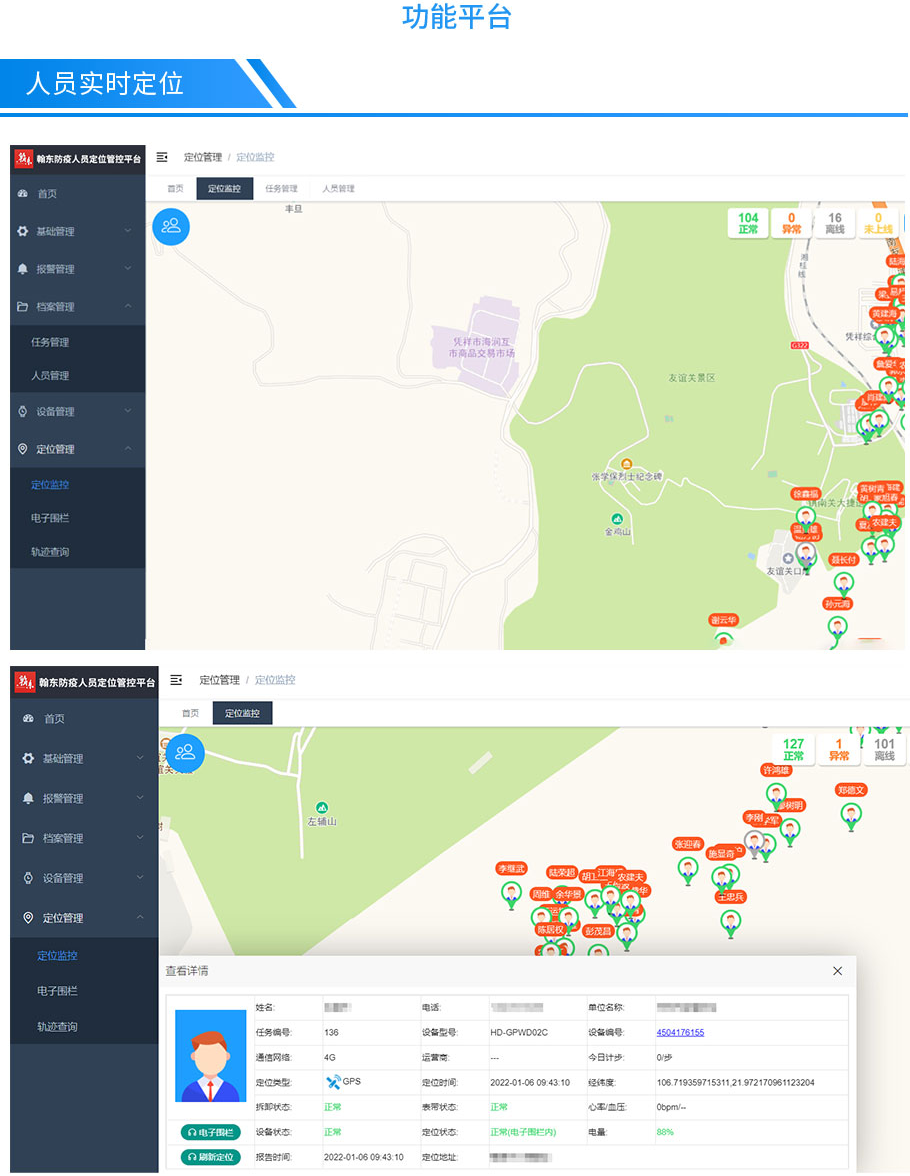
Task: Click the green 电子围栏 button in details
Action: coord(211,1132)
